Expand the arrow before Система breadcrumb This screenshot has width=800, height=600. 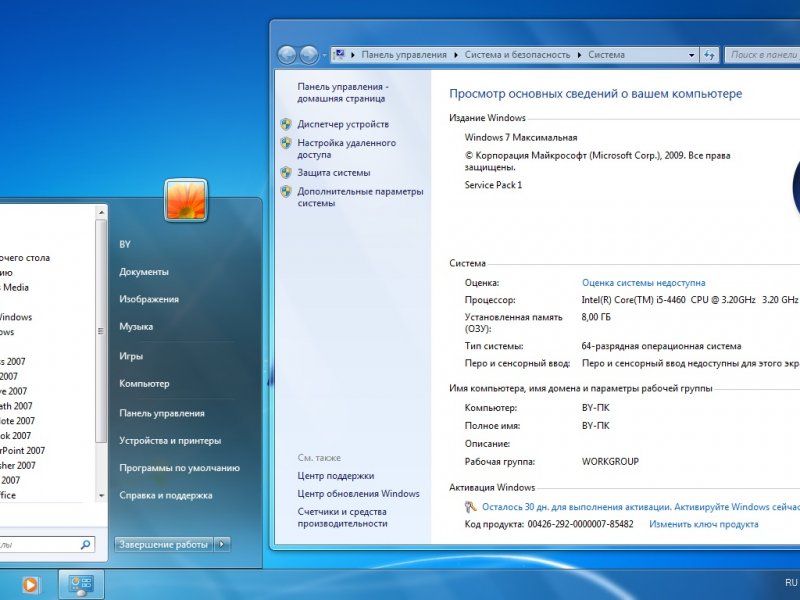tap(580, 55)
